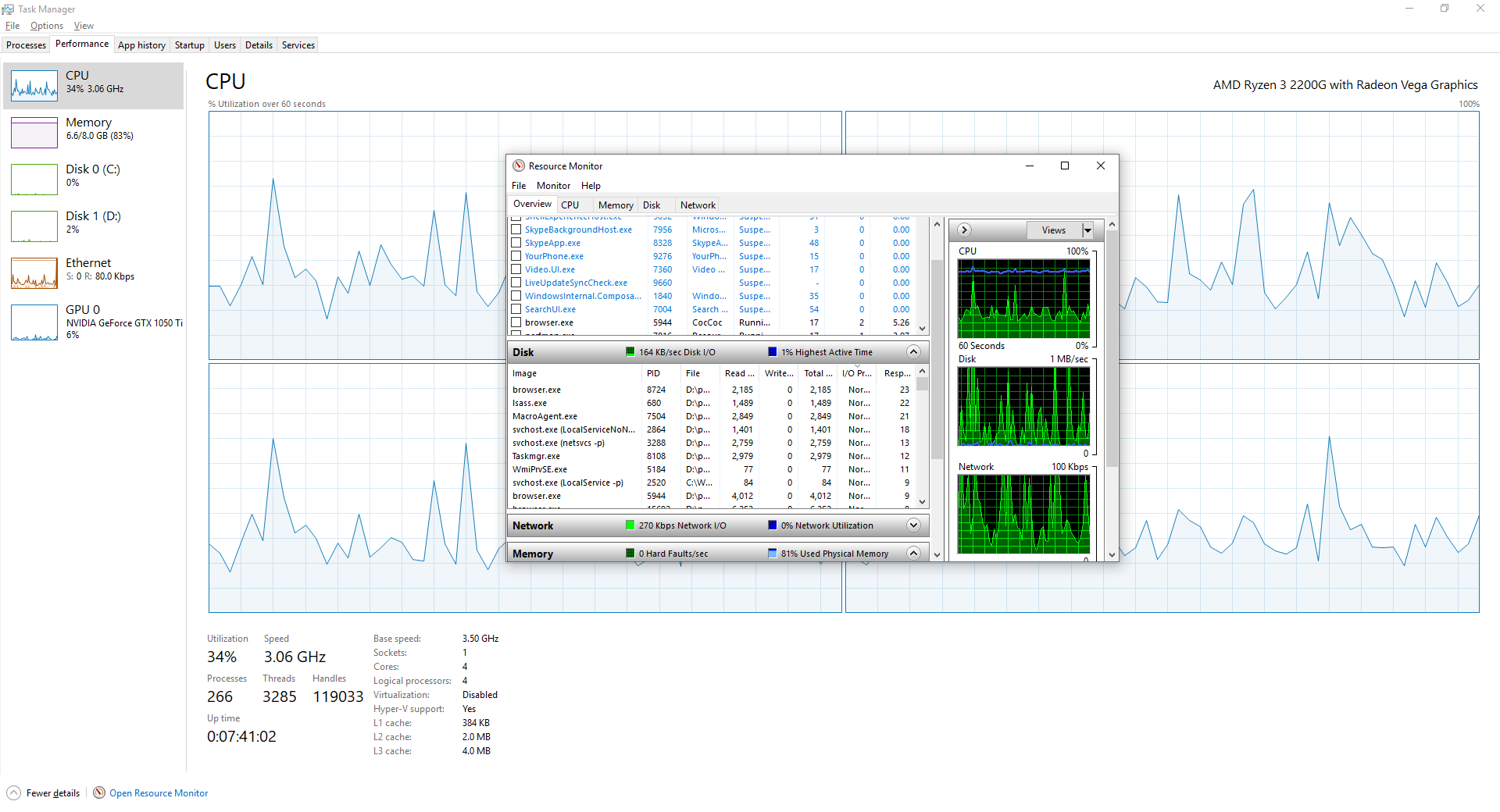This screenshot has height=812, width=1500.
Task: Check the WindowsInternal.Composa... checkbox
Action: tap(516, 296)
